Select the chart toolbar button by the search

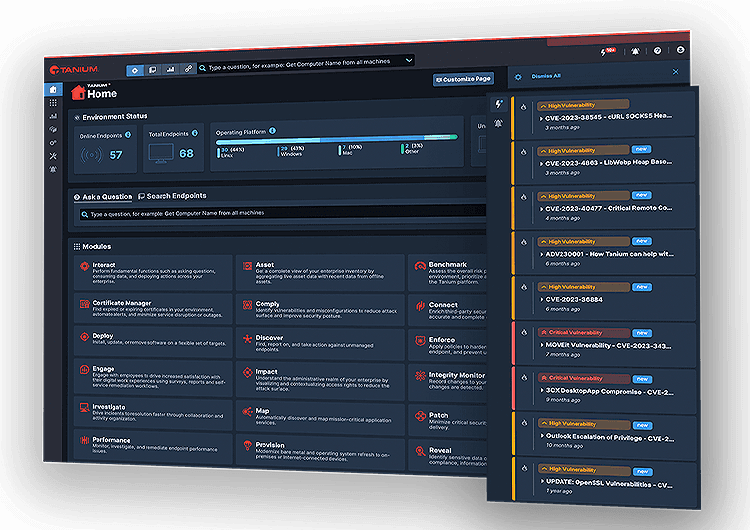pyautogui.click(x=170, y=69)
